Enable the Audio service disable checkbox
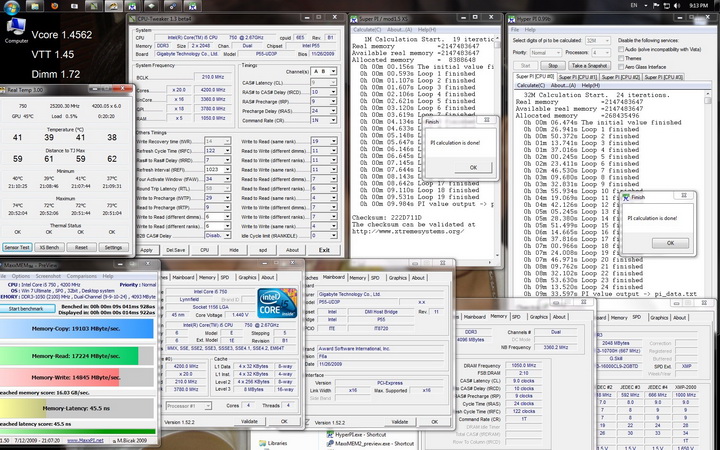 coord(620,48)
